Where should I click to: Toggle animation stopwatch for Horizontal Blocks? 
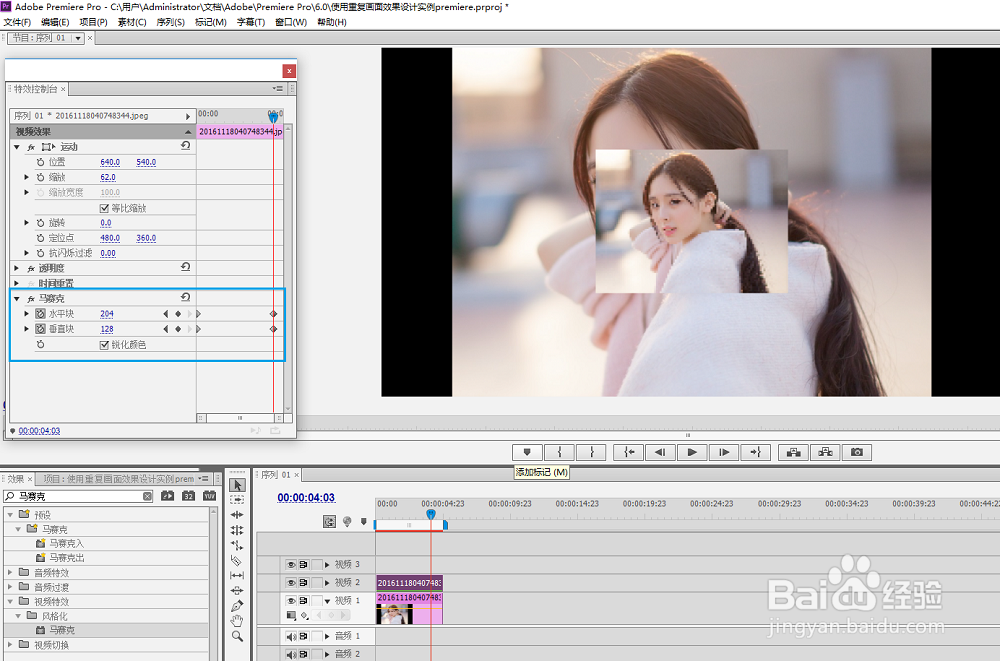pos(40,314)
